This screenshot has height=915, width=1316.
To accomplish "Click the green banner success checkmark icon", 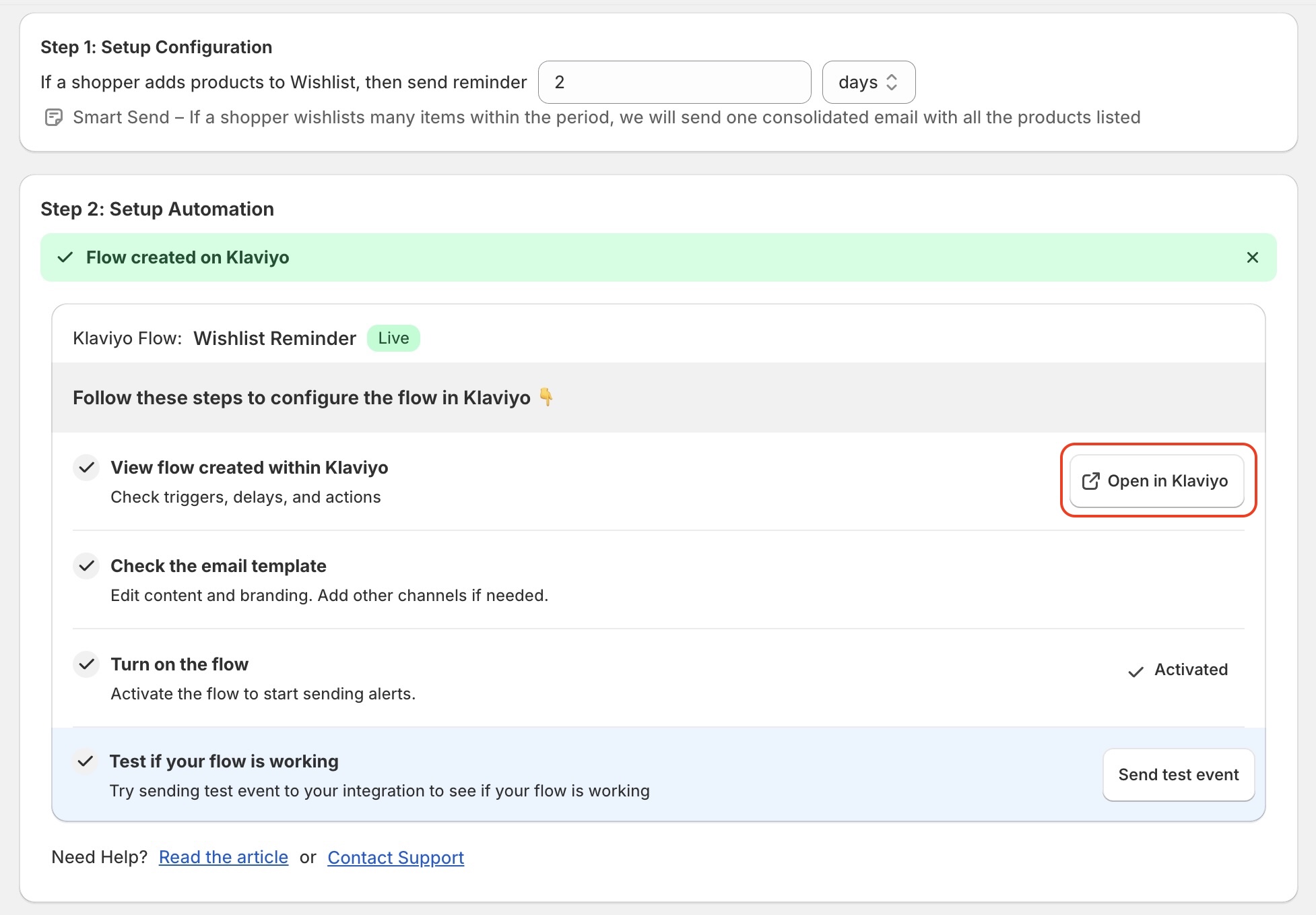I will 65,257.
